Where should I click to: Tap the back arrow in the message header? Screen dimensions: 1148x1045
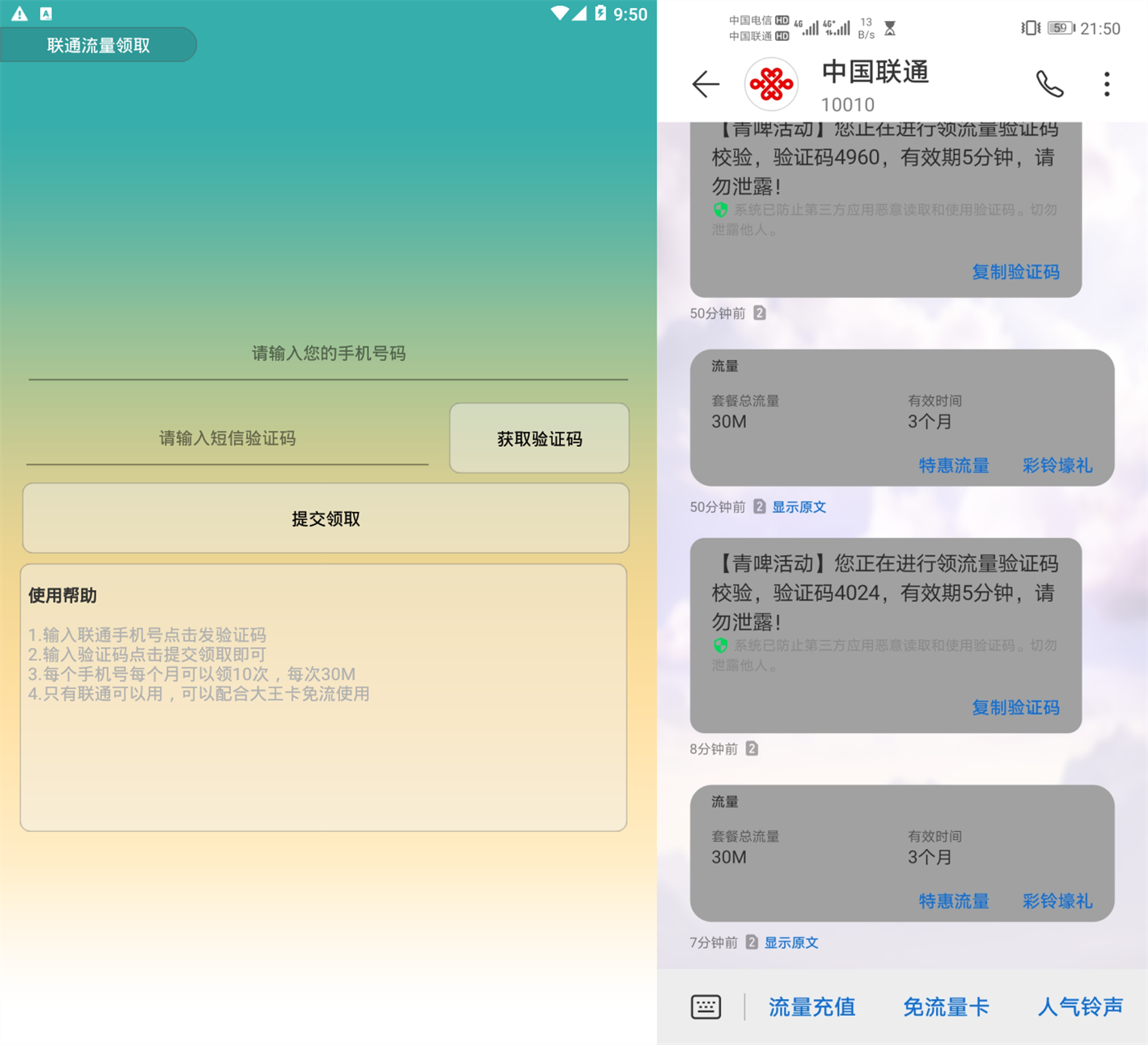coord(705,84)
